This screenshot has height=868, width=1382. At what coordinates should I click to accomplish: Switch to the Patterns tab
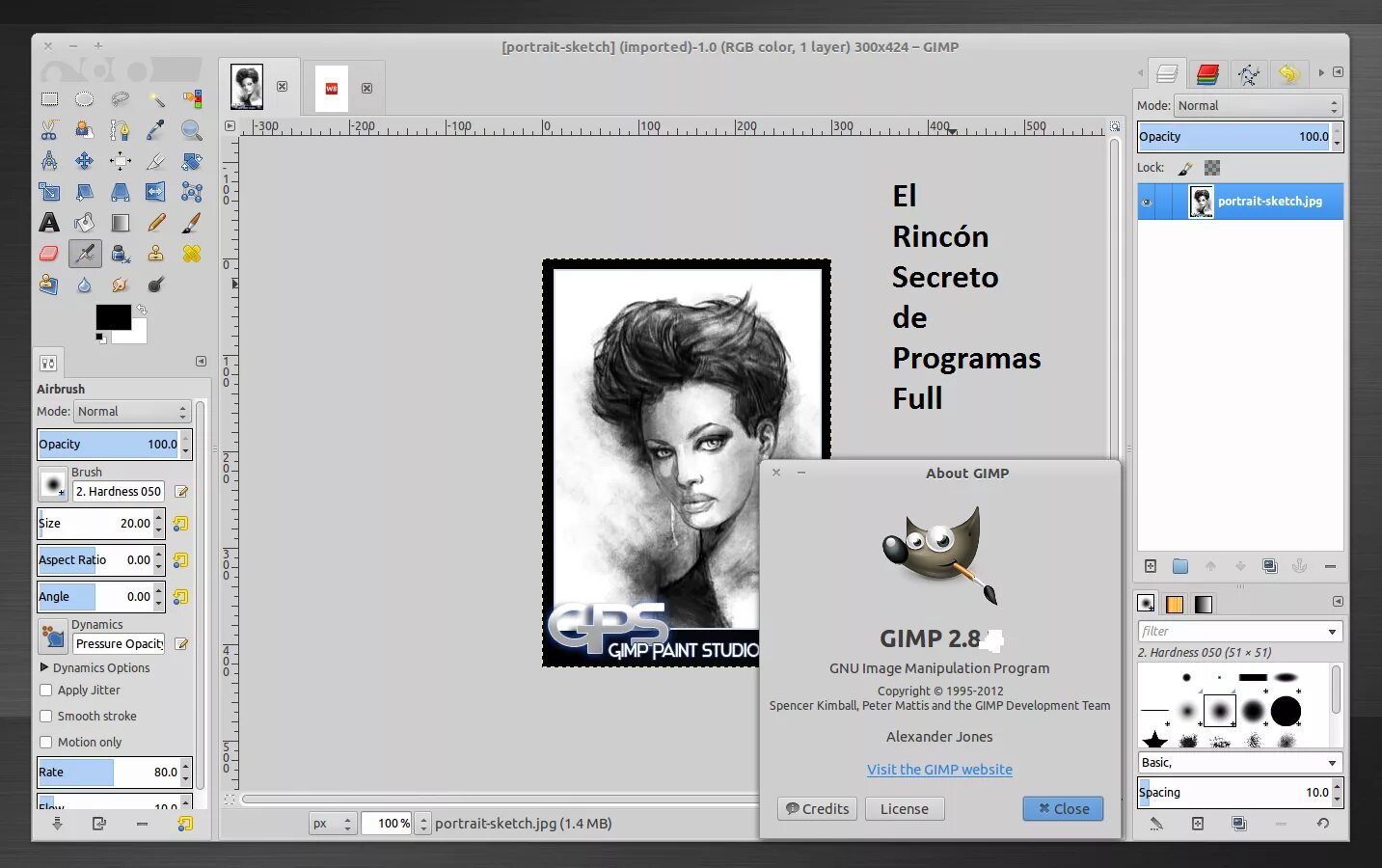tap(1175, 604)
